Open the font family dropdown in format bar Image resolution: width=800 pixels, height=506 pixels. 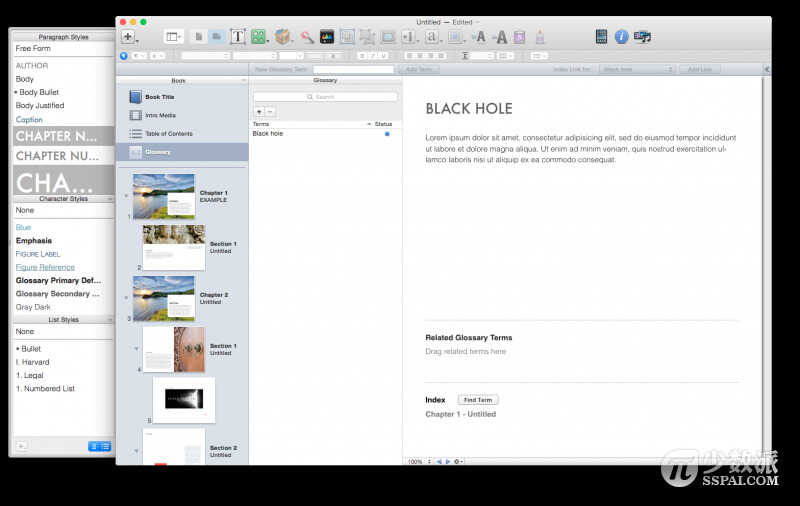pyautogui.click(x=206, y=56)
